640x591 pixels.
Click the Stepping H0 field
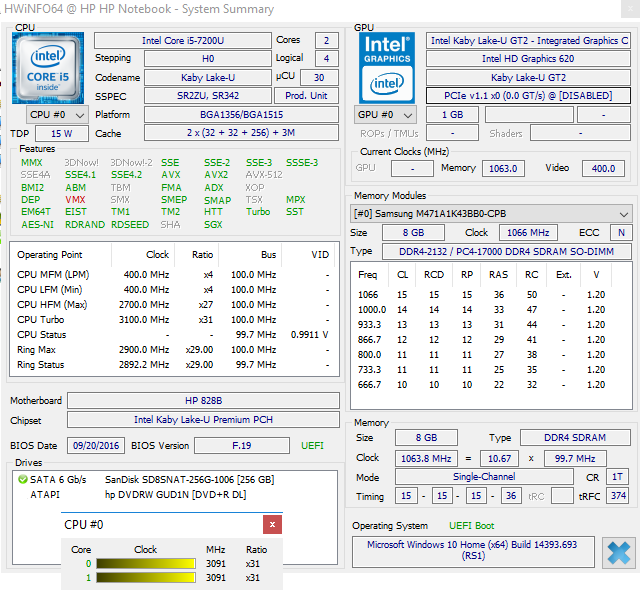coord(208,59)
